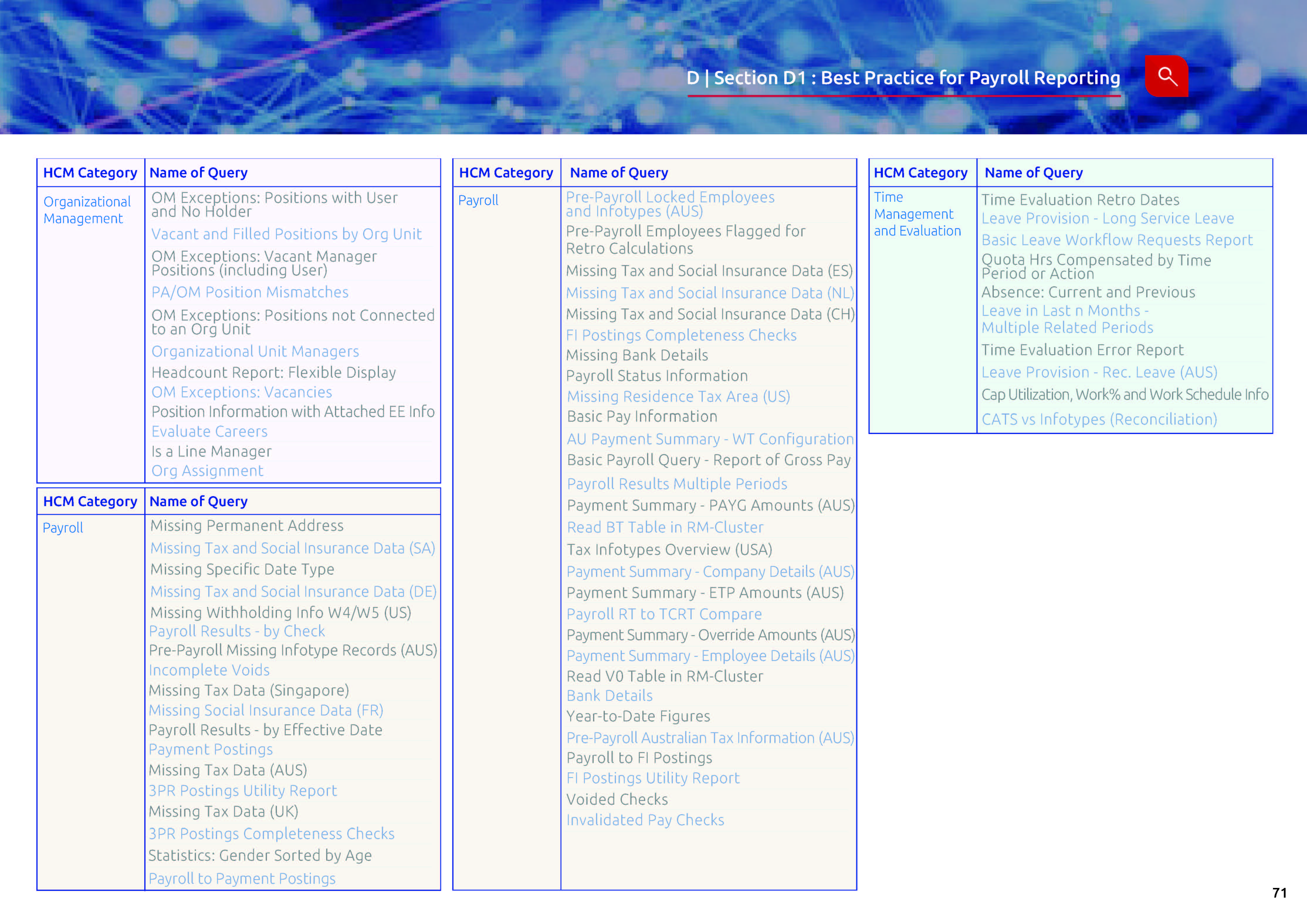This screenshot has height=924, width=1307.
Task: Click 'Time Evaluation Error Report'
Action: coord(1082,350)
